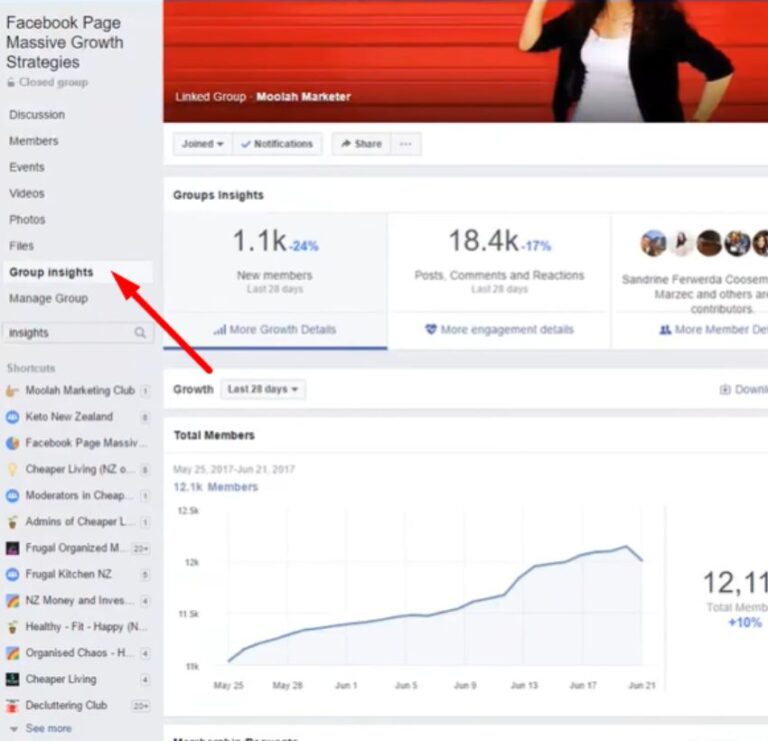
Task: Click the Frugal Organized M... shortcut icon
Action: pyautogui.click(x=12, y=548)
